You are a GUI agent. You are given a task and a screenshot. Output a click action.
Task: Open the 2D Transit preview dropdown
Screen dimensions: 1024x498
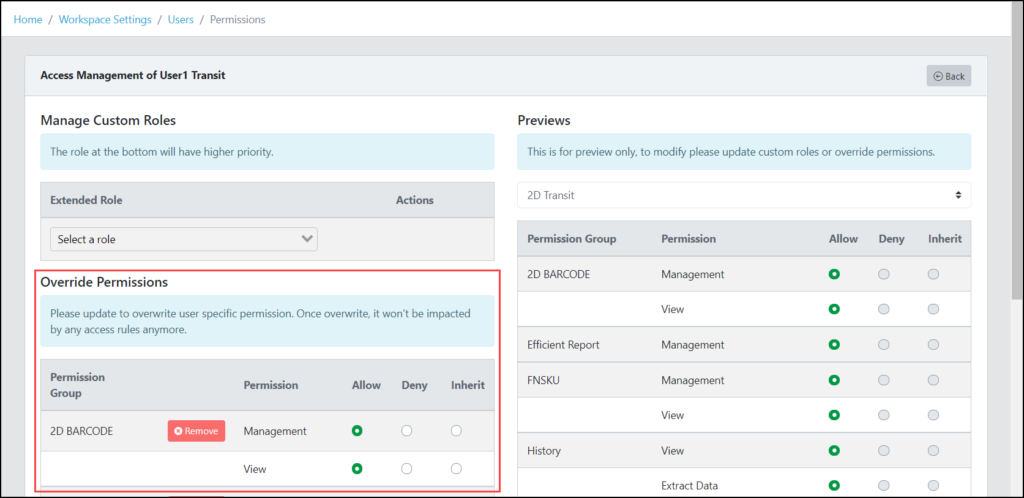744,195
